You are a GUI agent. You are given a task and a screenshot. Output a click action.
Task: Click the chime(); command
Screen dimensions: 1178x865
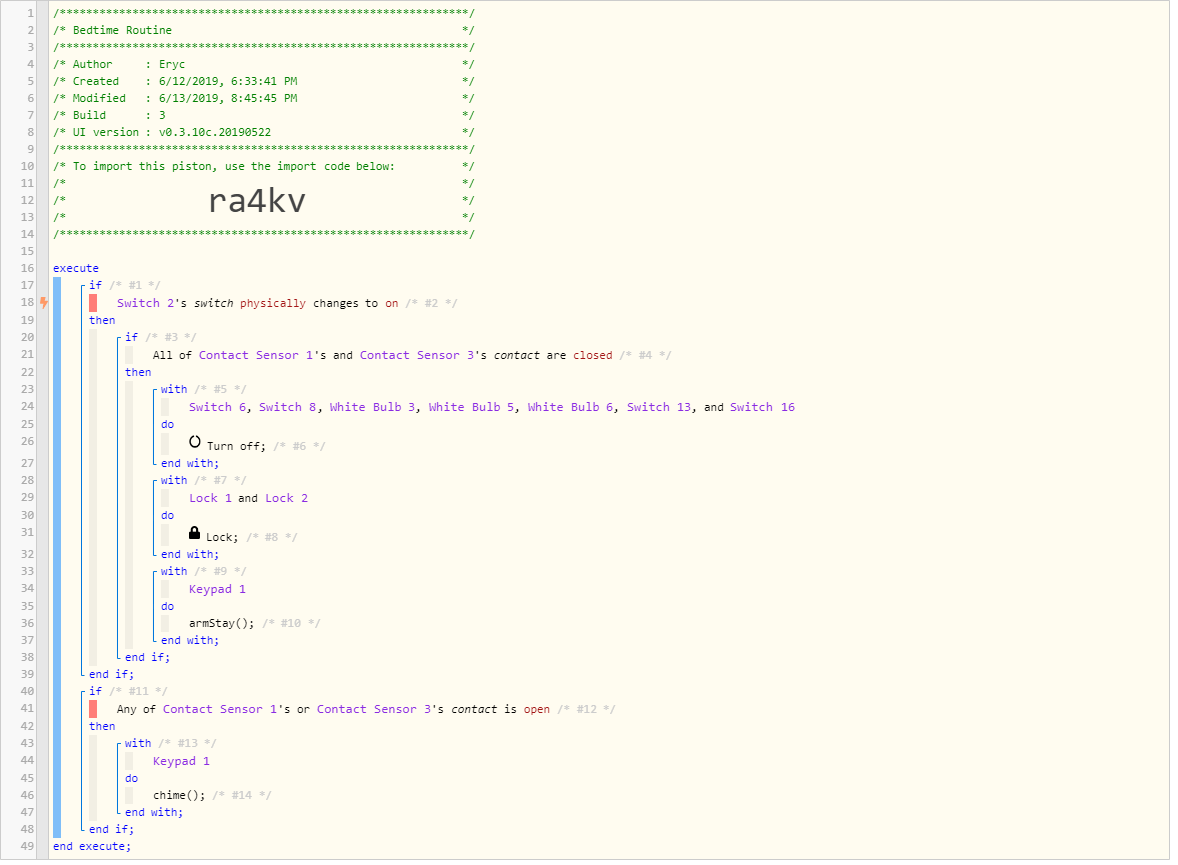tap(179, 795)
